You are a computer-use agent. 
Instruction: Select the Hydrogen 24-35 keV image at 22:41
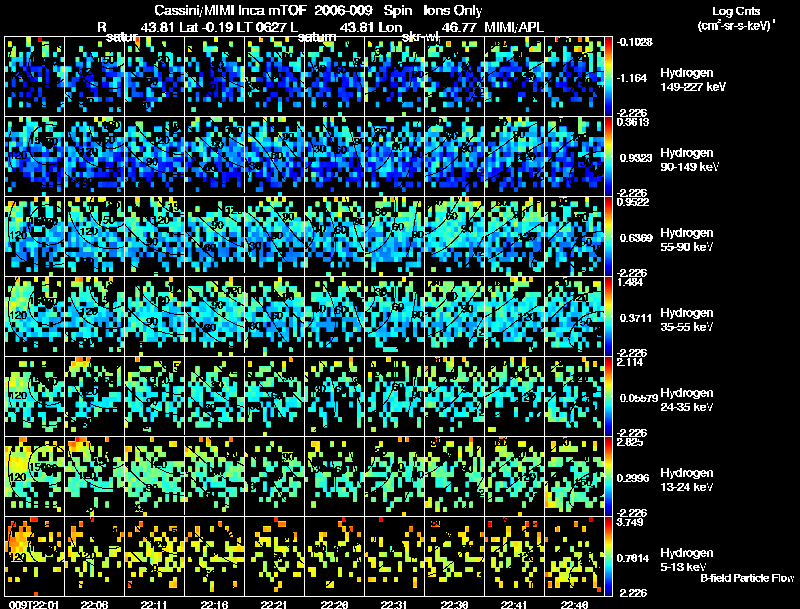(x=514, y=396)
